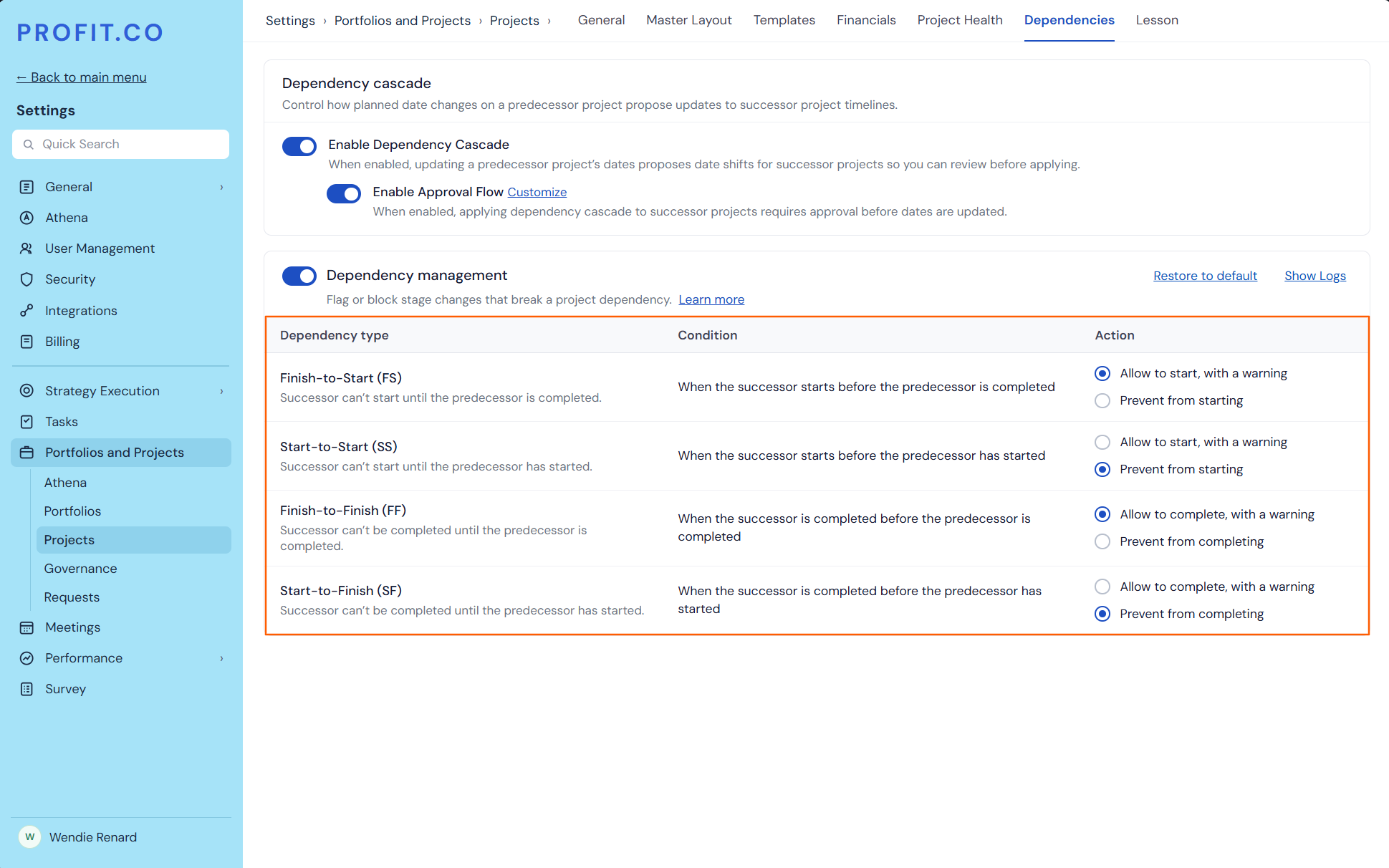Viewport: 1389px width, 868px height.
Task: Click the User Management people icon
Action: 27,249
